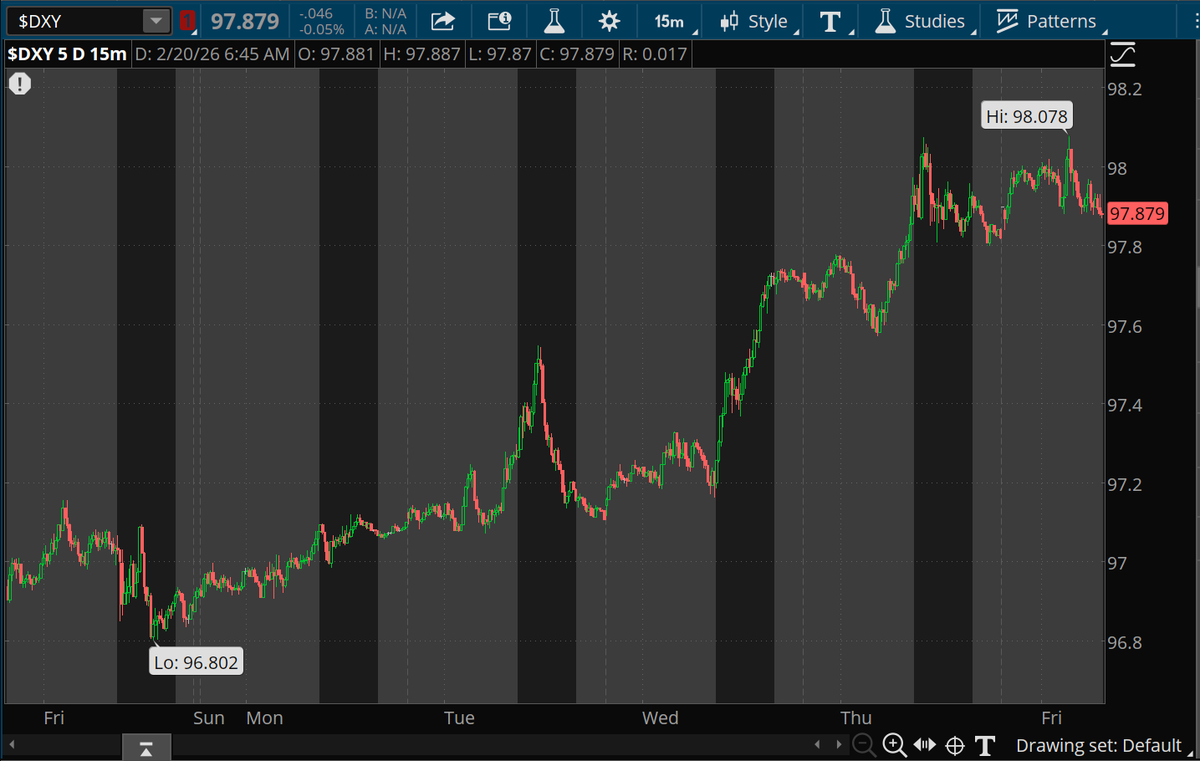The width and height of the screenshot is (1200, 761).
Task: Click the L: 97.87 low value
Action: point(499,53)
